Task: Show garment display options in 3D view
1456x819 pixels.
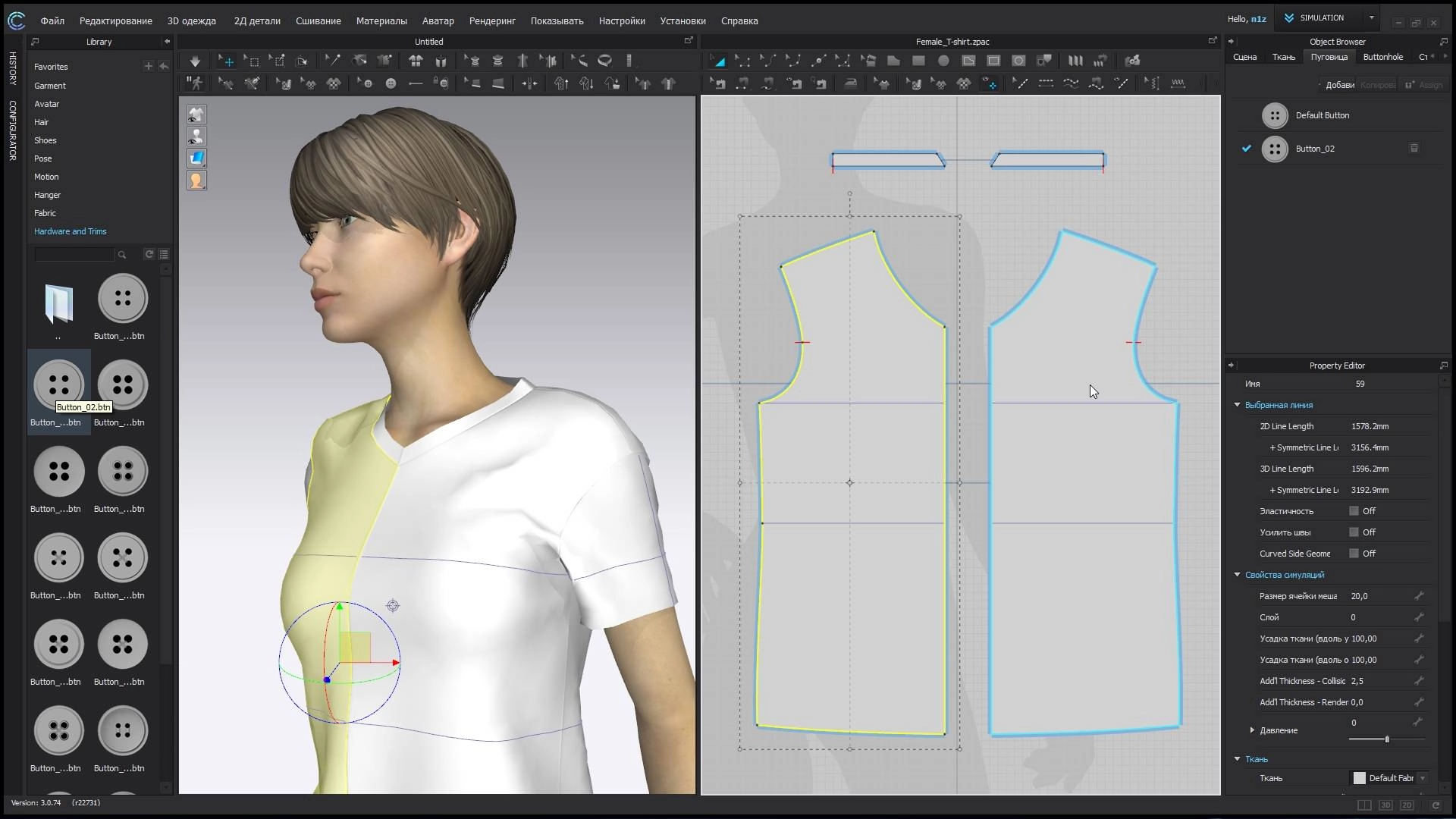Action: click(196, 115)
